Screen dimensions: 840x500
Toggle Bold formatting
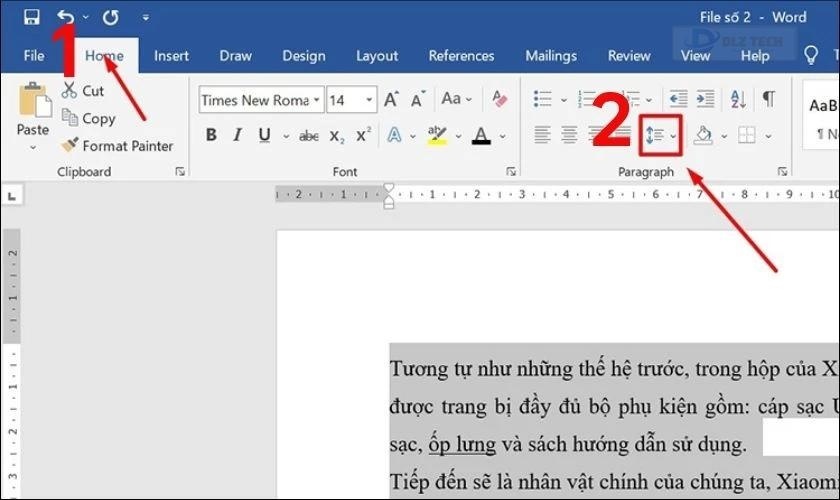[211, 135]
